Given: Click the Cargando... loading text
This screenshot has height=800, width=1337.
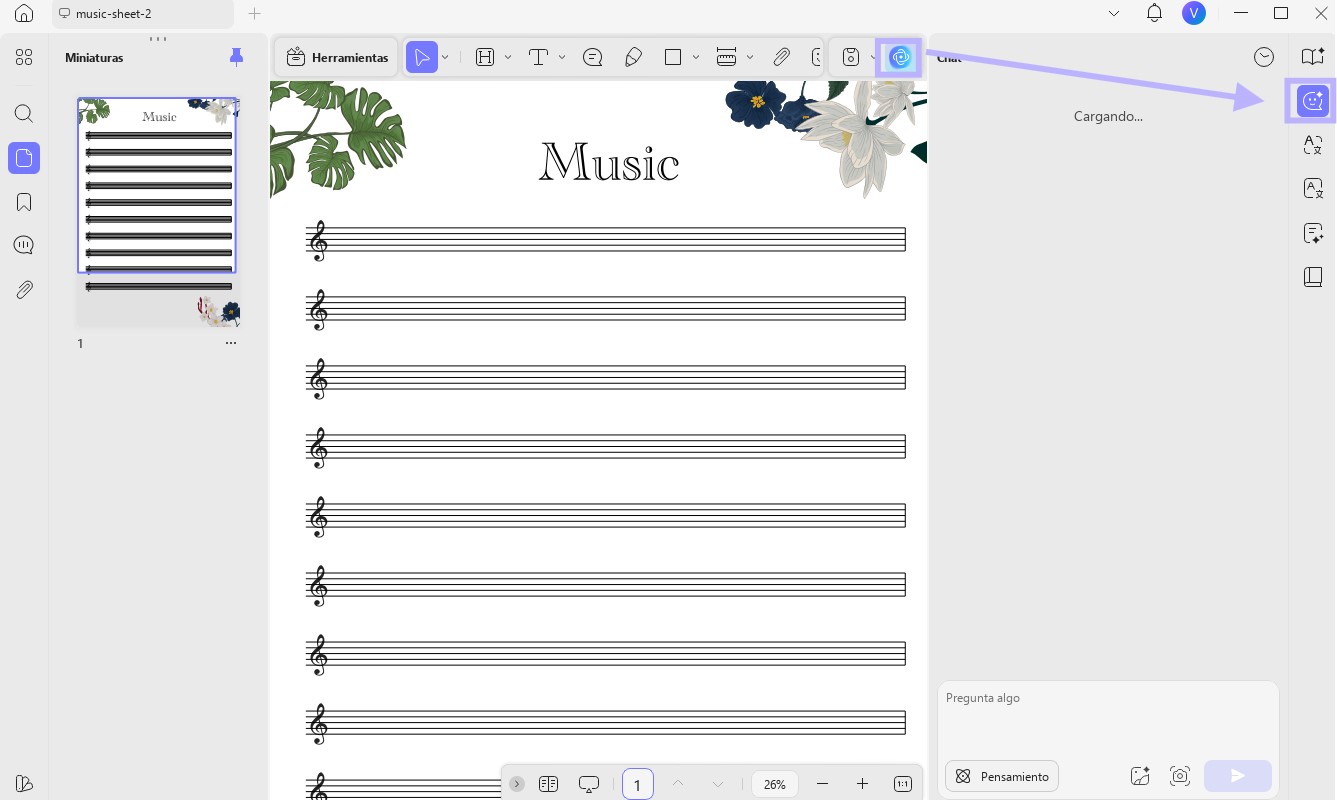Looking at the screenshot, I should point(1108,116).
